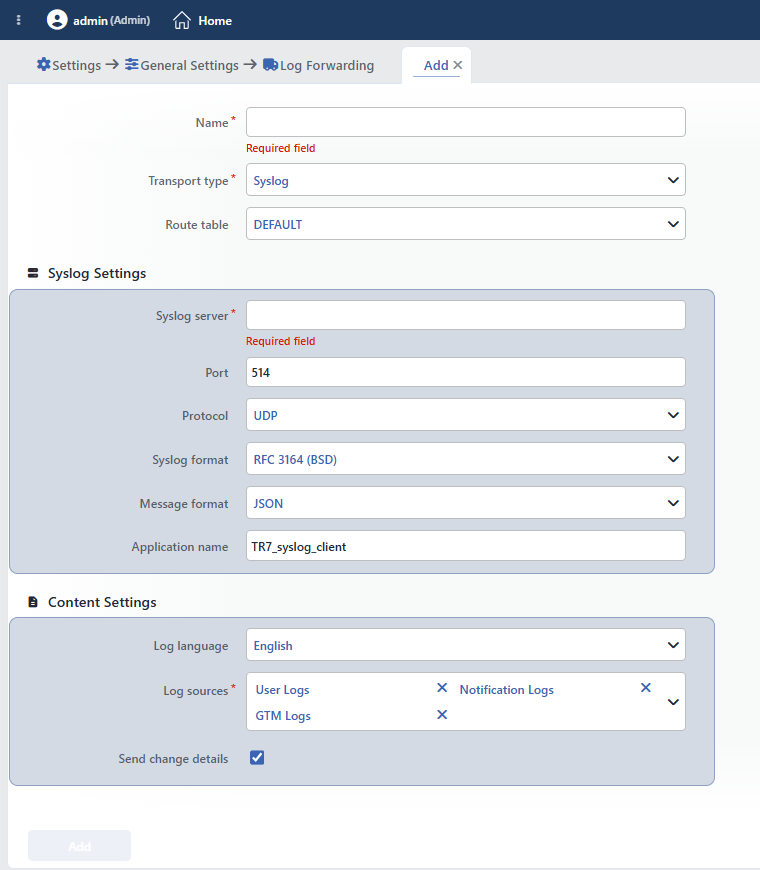Open the Message format dropdown showing JSON
The height and width of the screenshot is (870, 760).
tap(465, 503)
